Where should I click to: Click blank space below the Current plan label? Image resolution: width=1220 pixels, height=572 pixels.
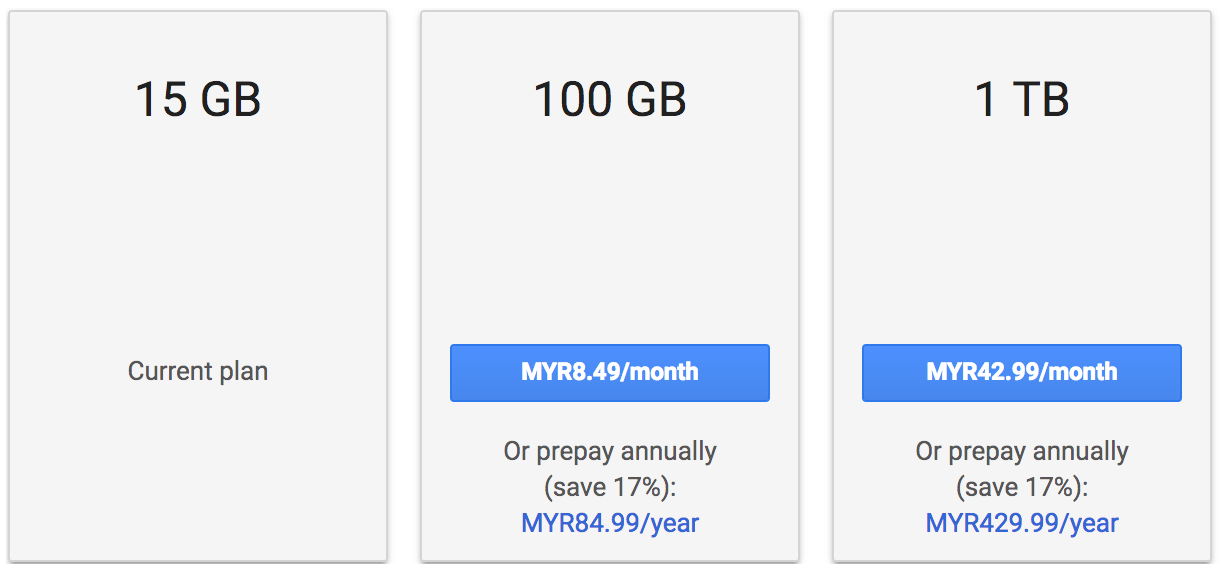click(198, 470)
